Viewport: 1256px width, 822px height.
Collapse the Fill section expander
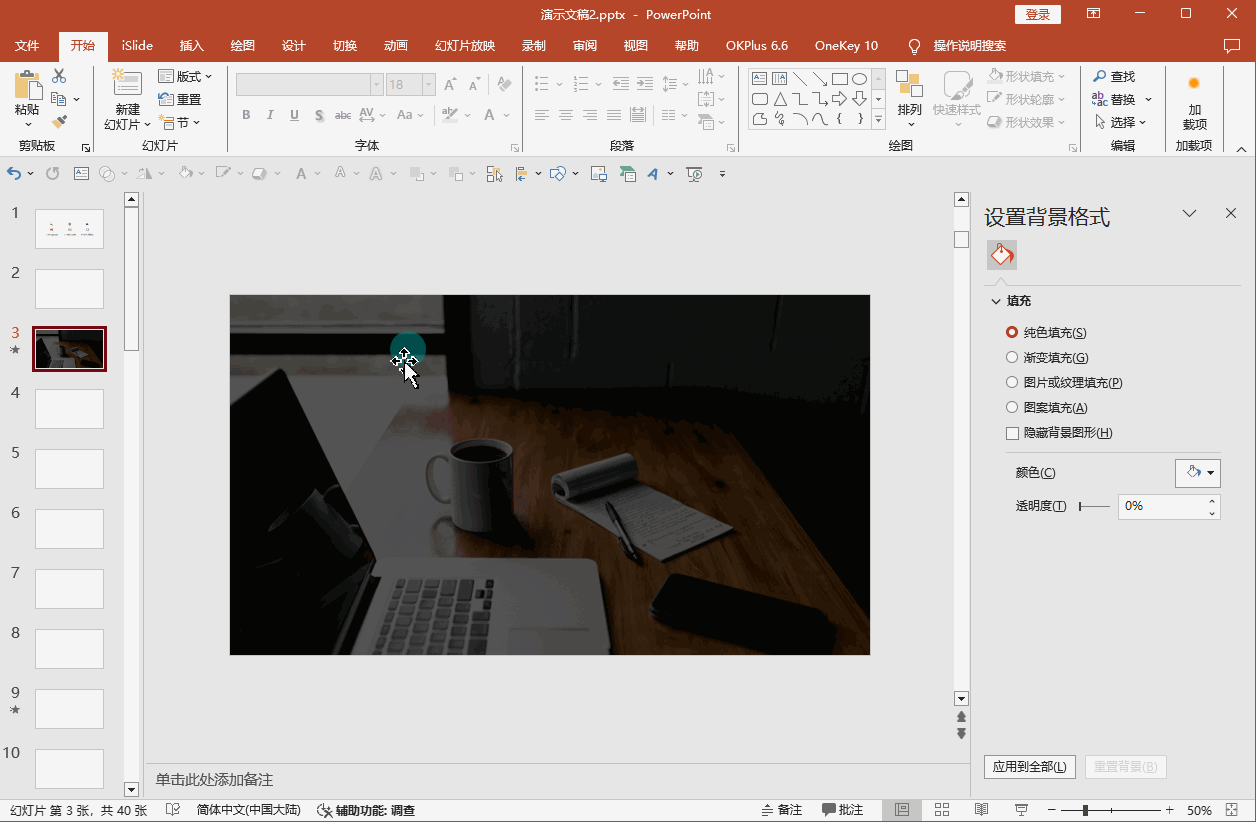coord(996,301)
